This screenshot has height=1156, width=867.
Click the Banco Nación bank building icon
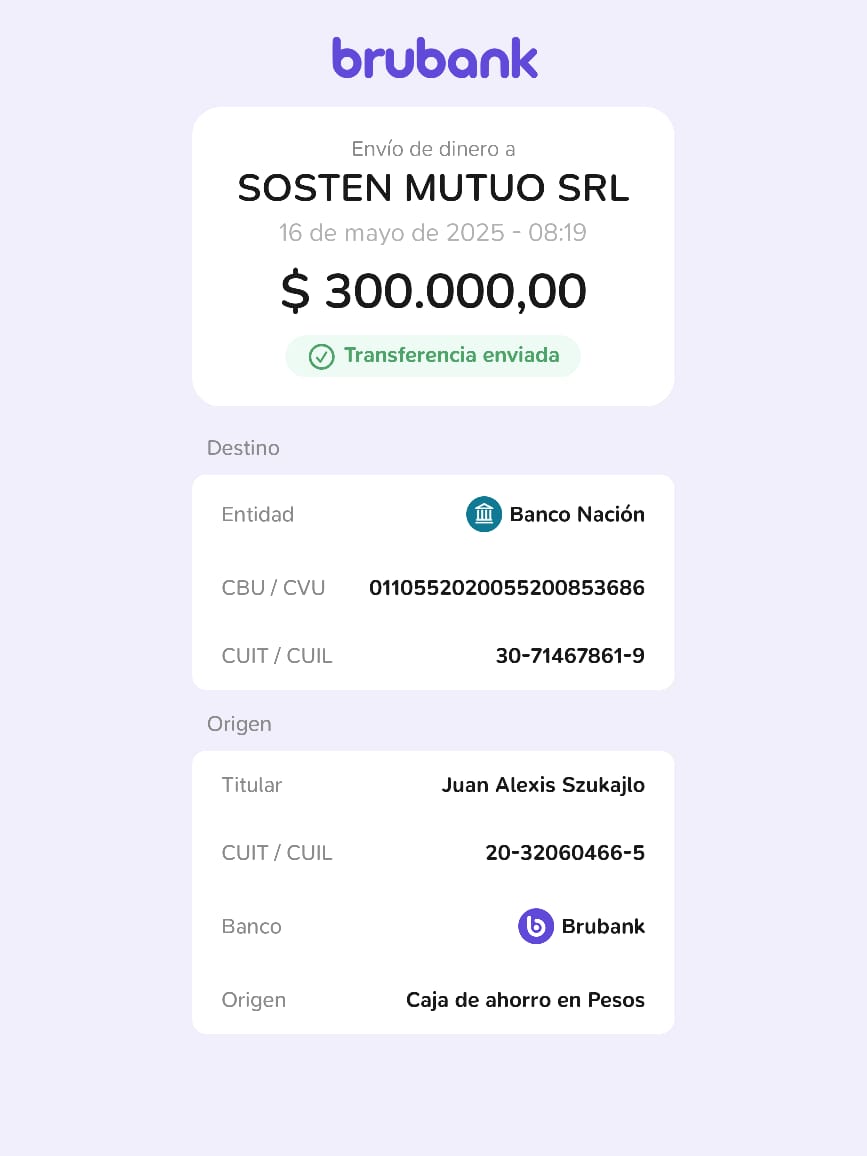(484, 514)
